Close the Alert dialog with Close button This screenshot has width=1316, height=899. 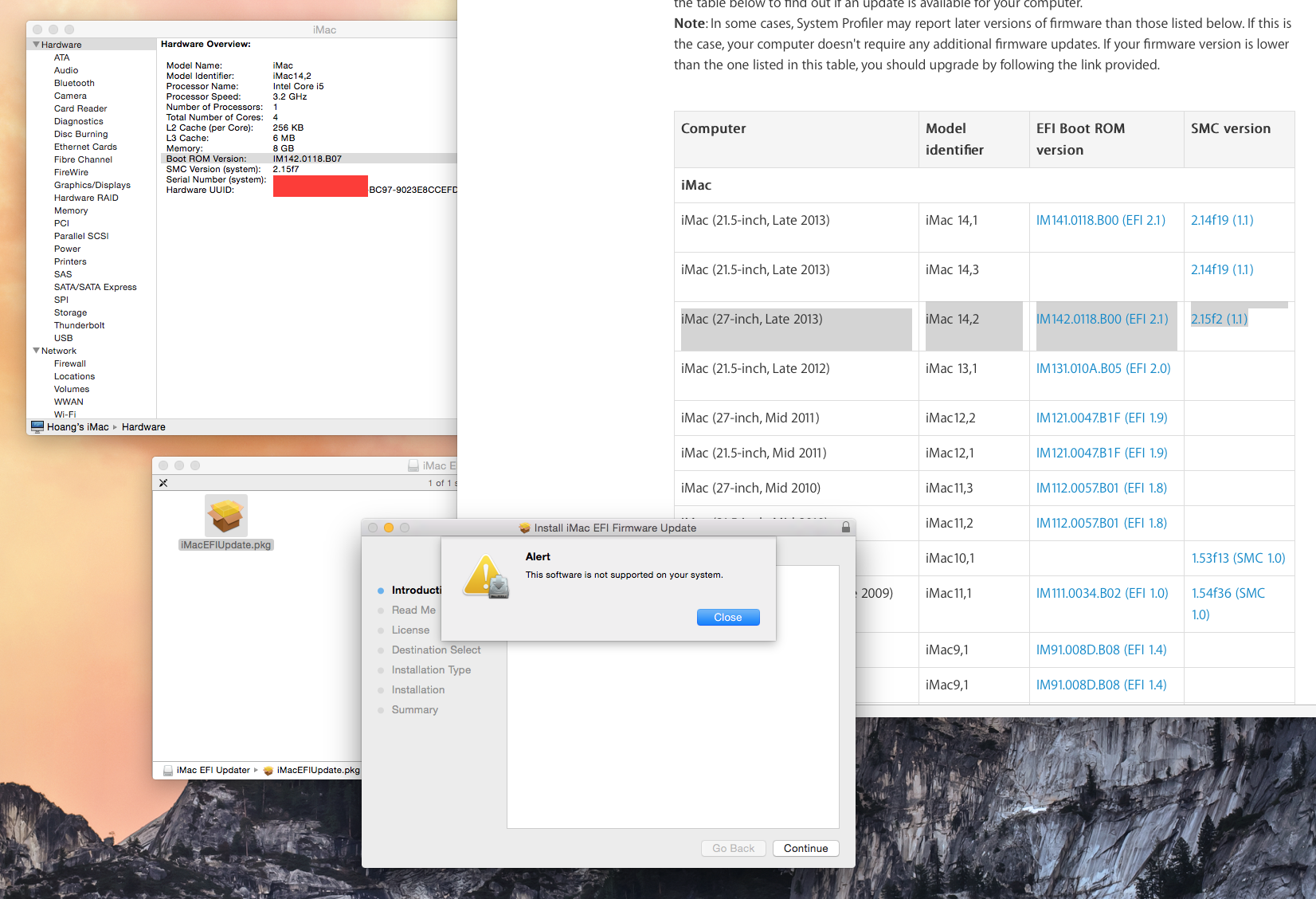[x=728, y=618]
